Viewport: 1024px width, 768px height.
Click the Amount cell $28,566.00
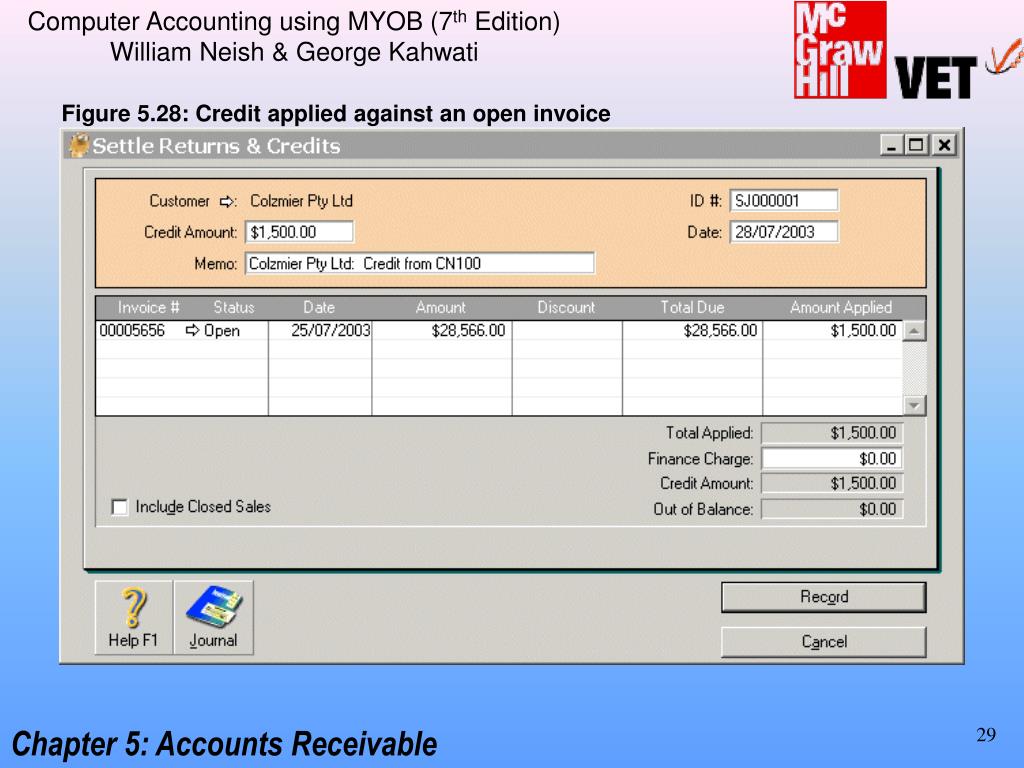(x=442, y=330)
